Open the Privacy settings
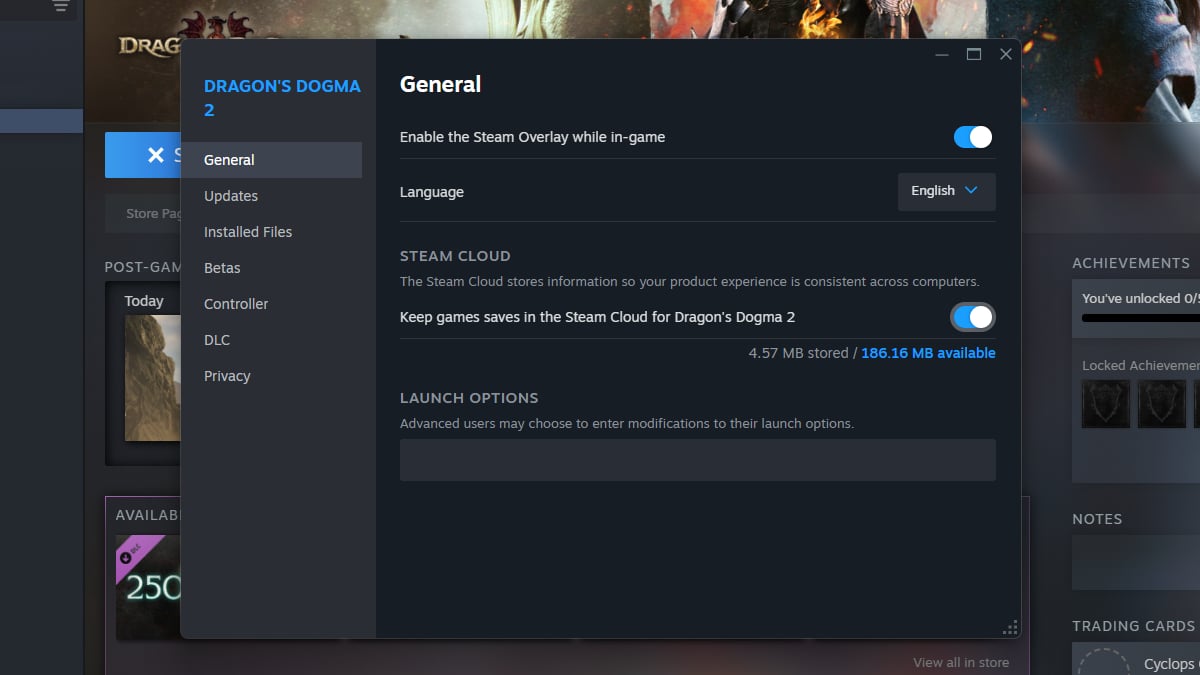The image size is (1200, 675). [x=226, y=376]
